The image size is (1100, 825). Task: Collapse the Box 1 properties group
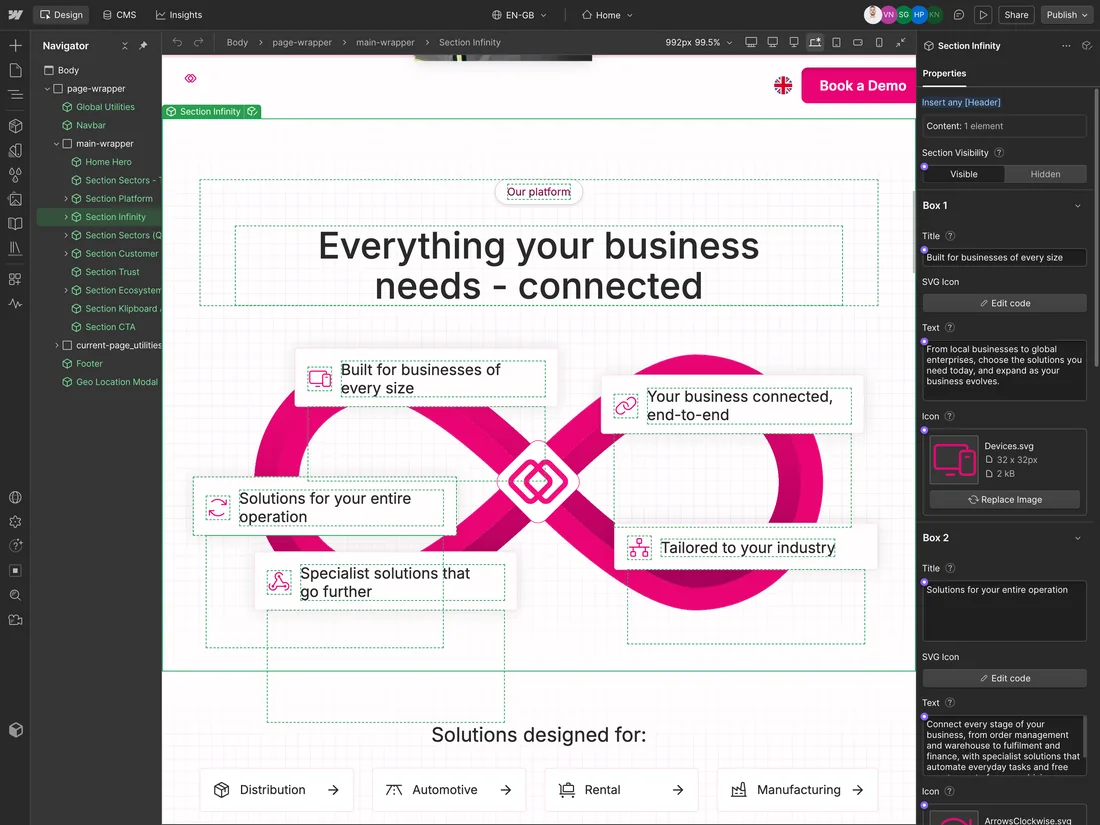(x=1078, y=206)
